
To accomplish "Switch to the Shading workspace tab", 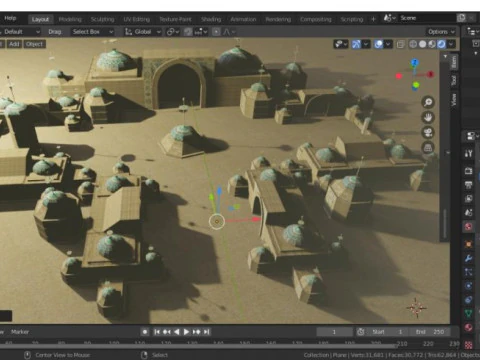I will [211, 19].
